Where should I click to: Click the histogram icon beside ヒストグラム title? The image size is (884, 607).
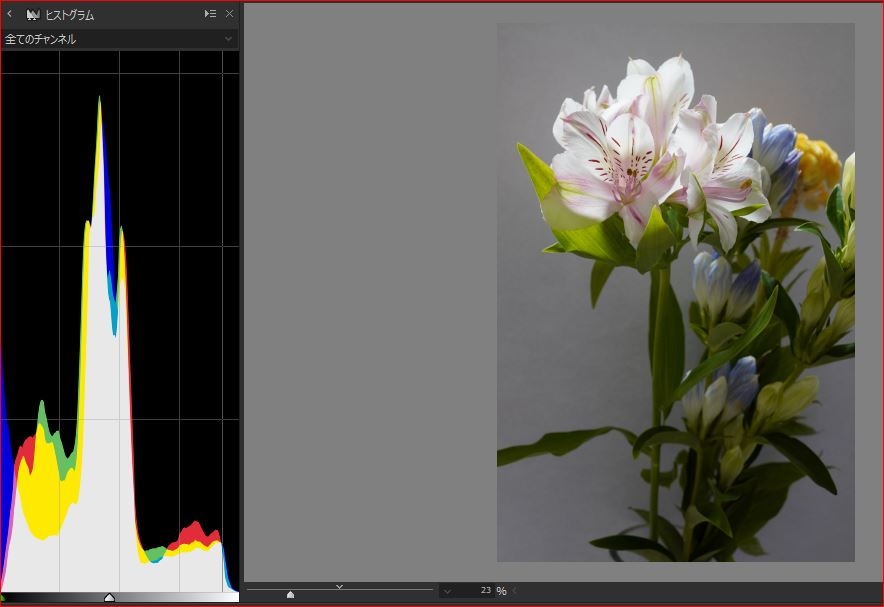(33, 15)
